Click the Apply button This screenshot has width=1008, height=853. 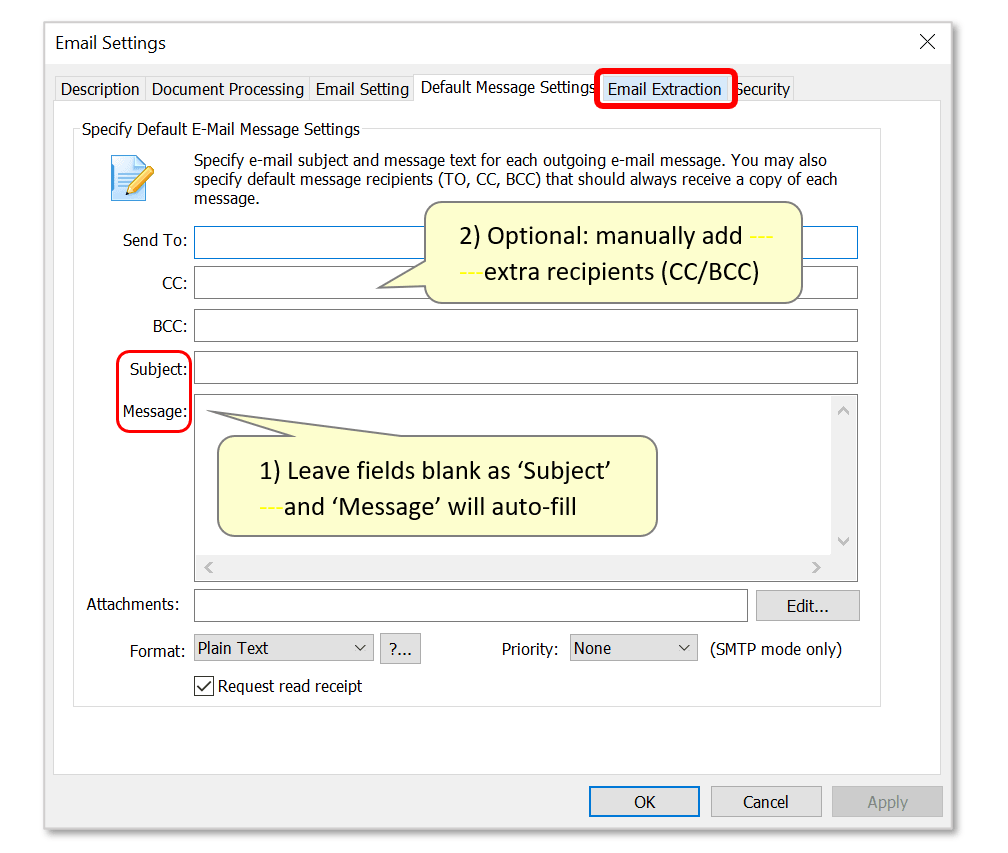[887, 801]
